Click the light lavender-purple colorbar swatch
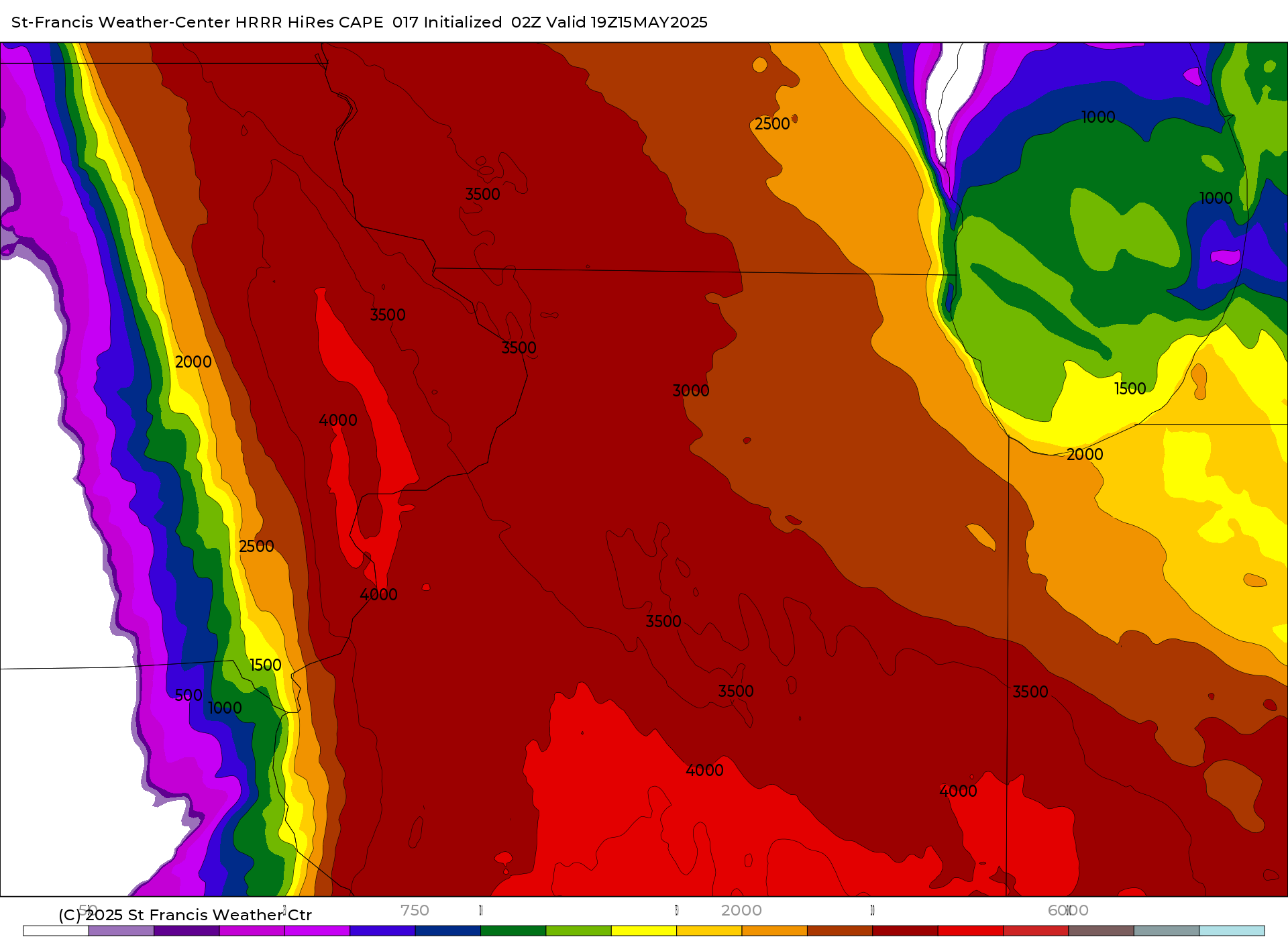 [121, 931]
